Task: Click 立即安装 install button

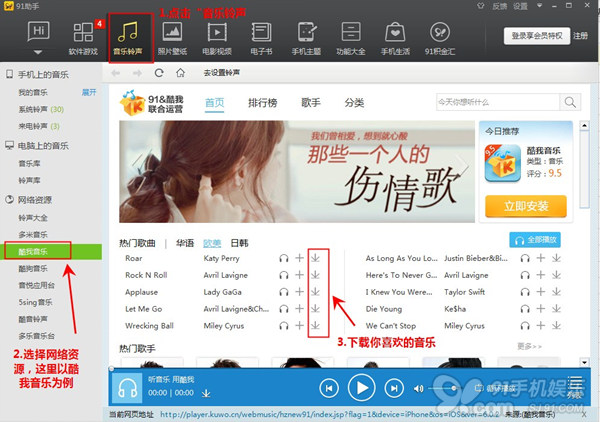Action: pyautogui.click(x=526, y=206)
